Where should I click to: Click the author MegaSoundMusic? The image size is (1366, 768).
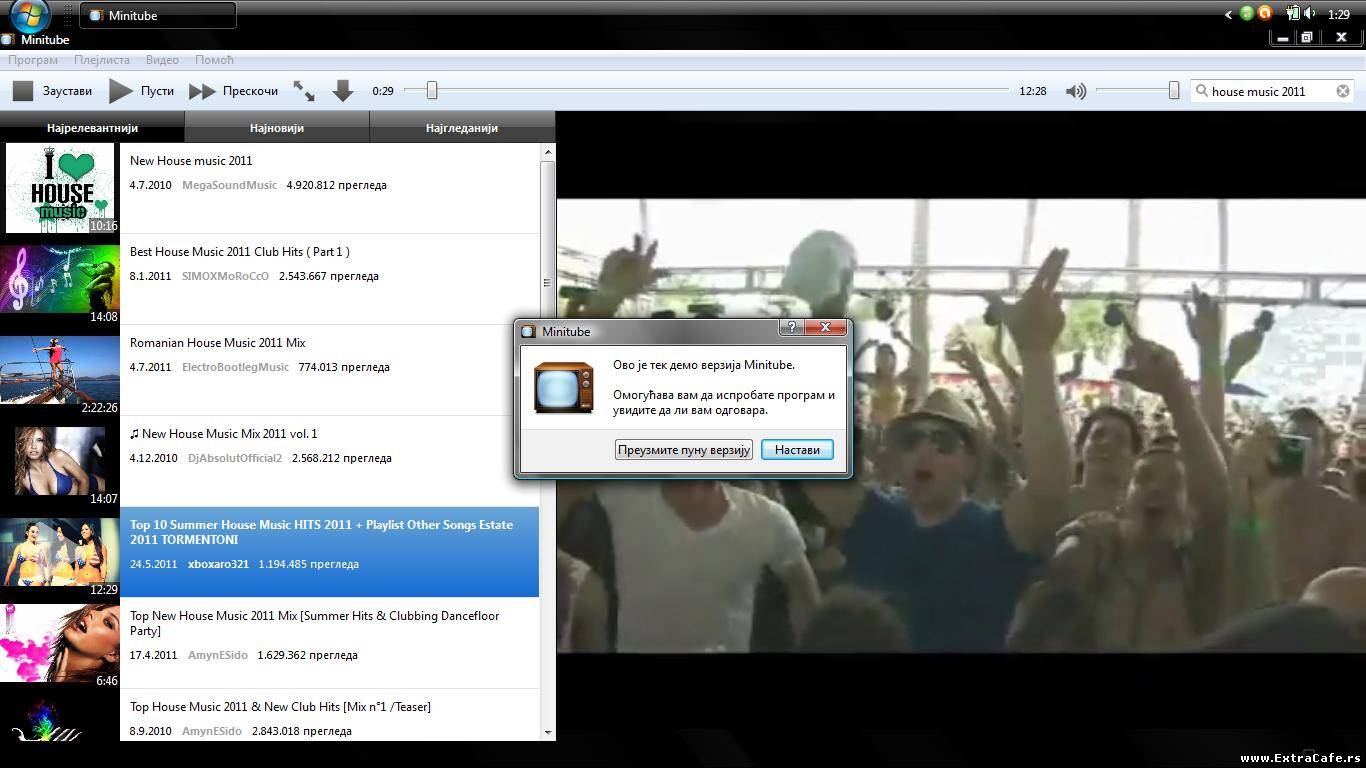(x=230, y=185)
